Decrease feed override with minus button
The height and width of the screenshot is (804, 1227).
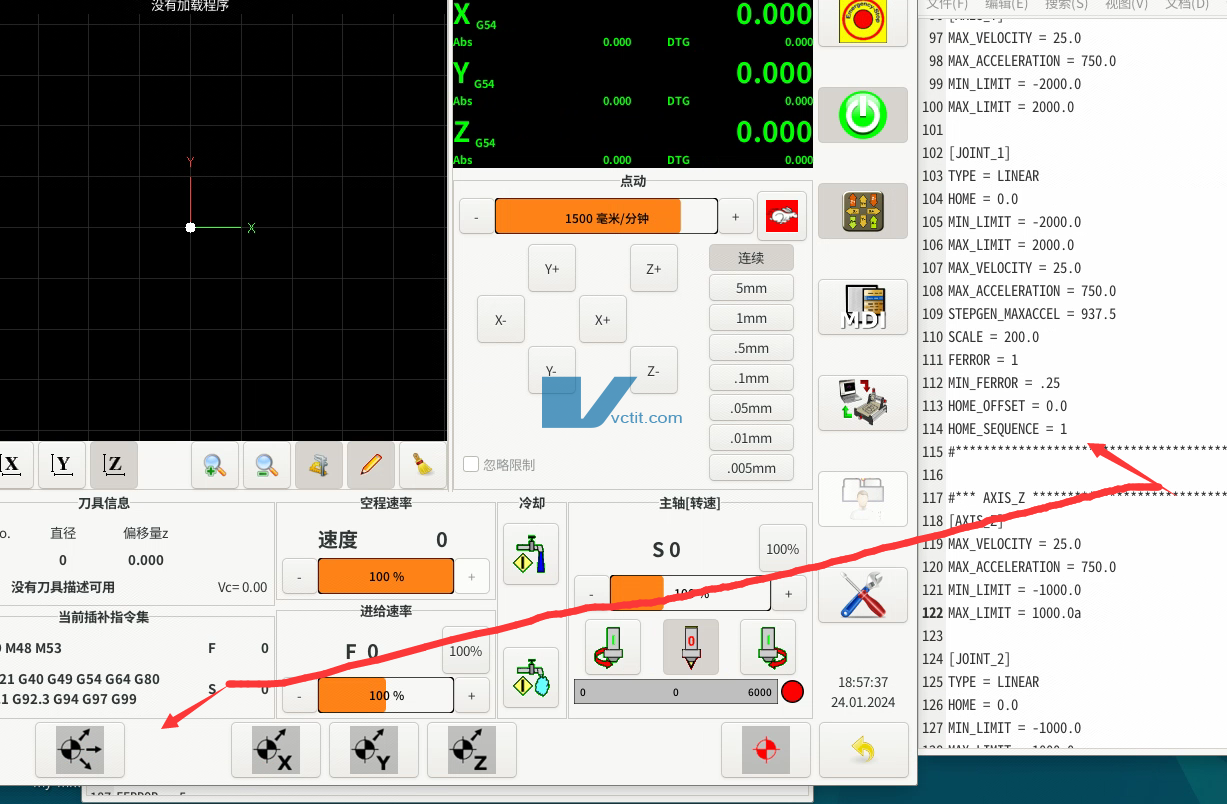[299, 695]
